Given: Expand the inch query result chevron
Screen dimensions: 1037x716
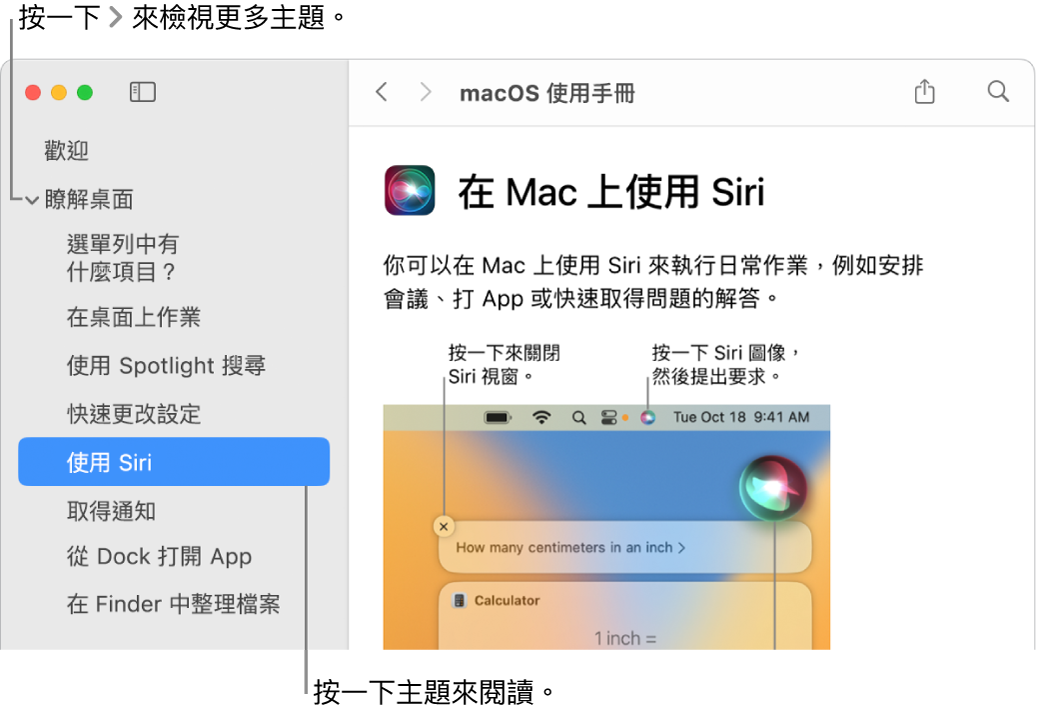Looking at the screenshot, I should coord(681,547).
